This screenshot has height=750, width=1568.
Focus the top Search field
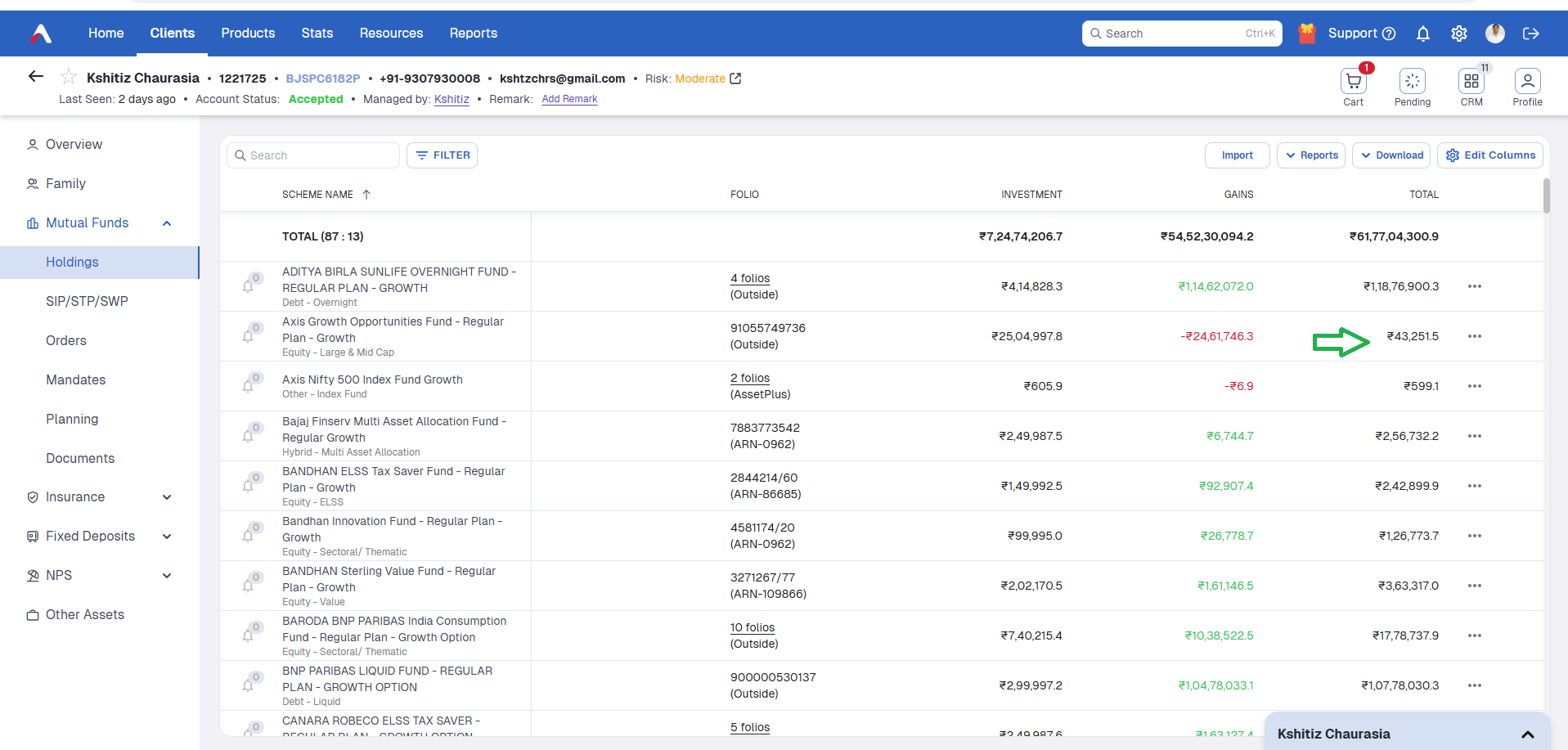(x=1182, y=34)
